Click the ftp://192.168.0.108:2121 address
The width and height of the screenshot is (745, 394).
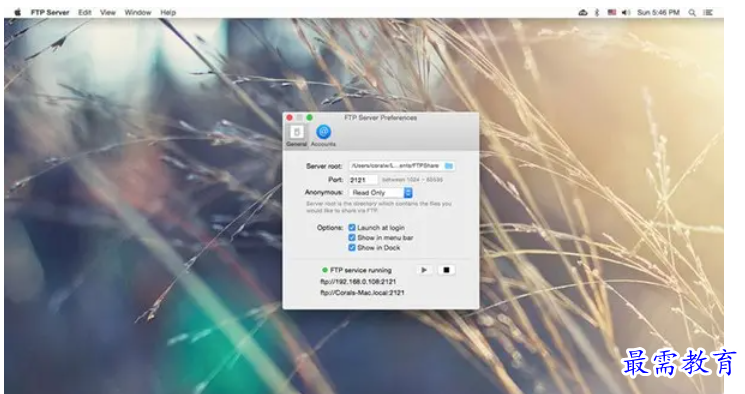pos(358,282)
